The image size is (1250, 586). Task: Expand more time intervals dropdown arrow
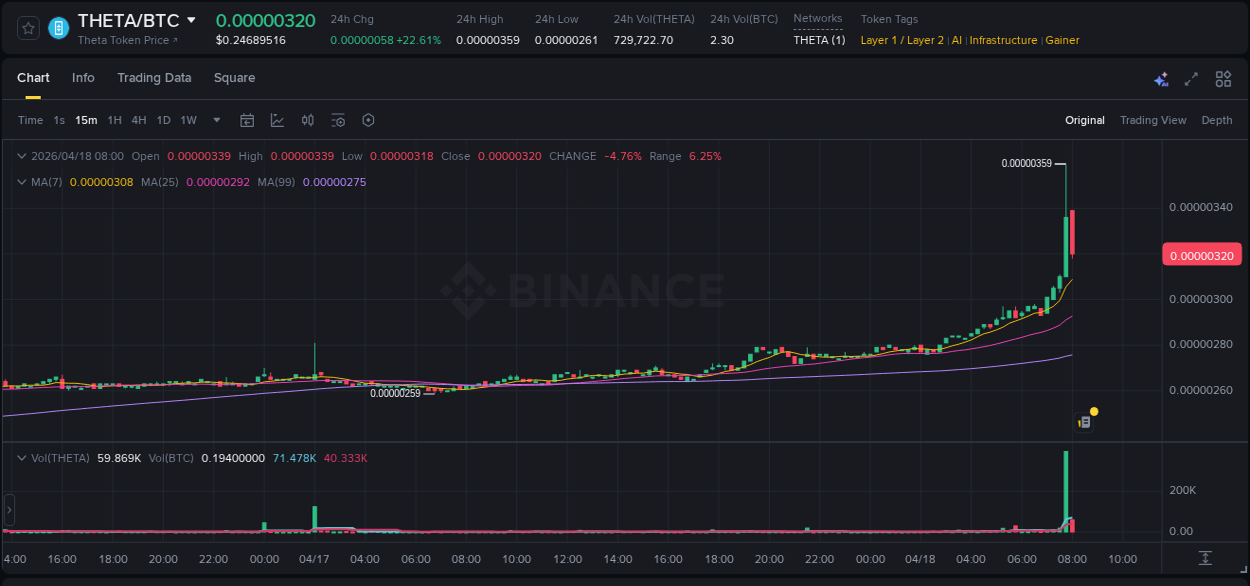click(x=217, y=120)
